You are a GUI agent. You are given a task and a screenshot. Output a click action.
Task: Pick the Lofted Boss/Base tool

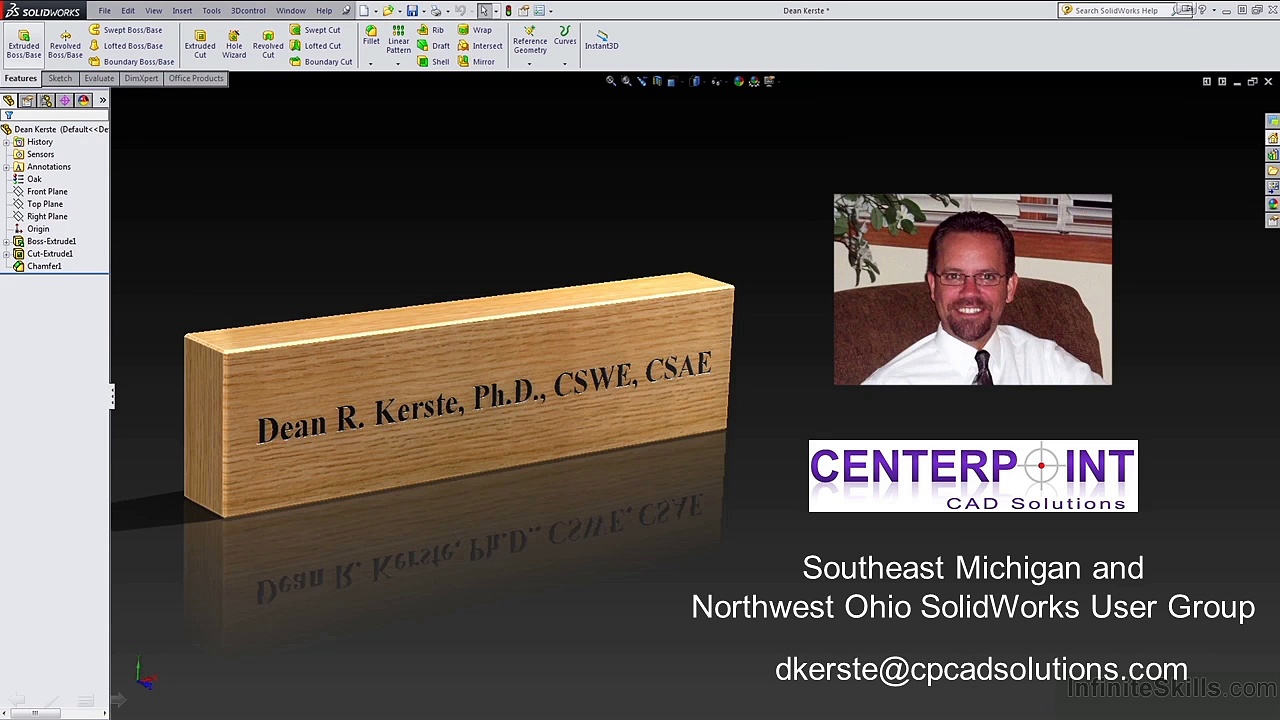(x=126, y=46)
